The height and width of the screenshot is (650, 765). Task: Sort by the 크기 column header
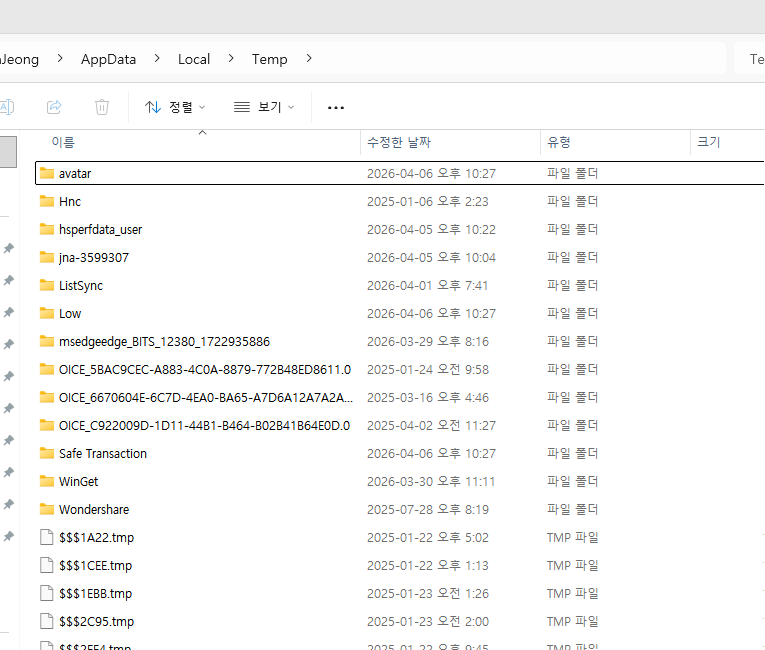708,142
